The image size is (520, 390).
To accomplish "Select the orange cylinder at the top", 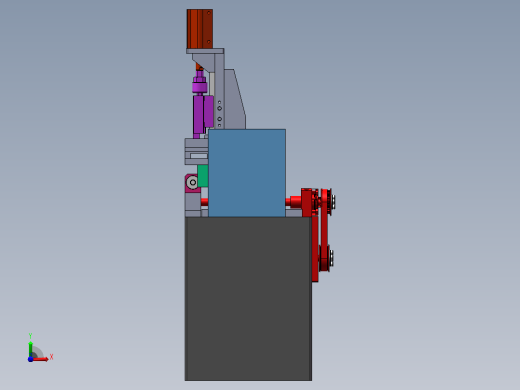I will (x=200, y=29).
